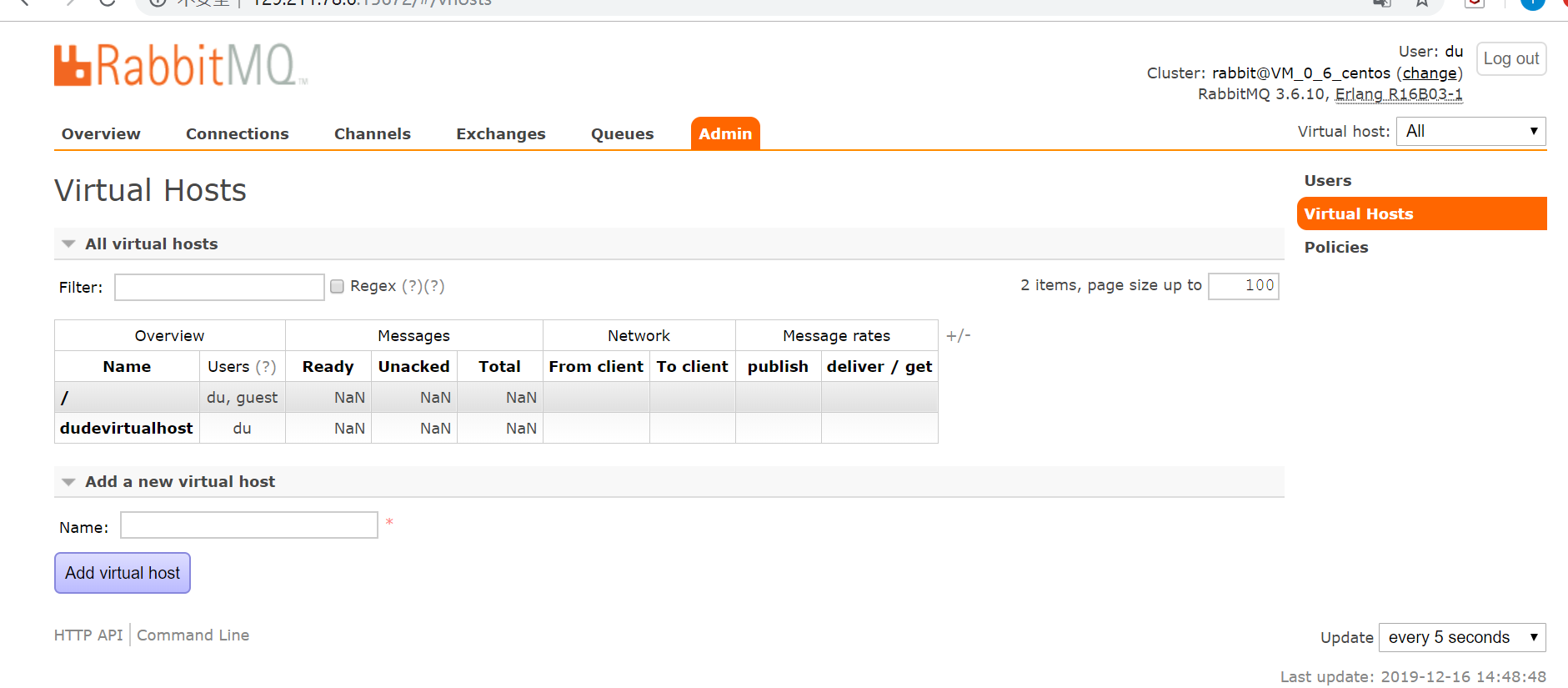Sort by the Ready column header

point(328,366)
